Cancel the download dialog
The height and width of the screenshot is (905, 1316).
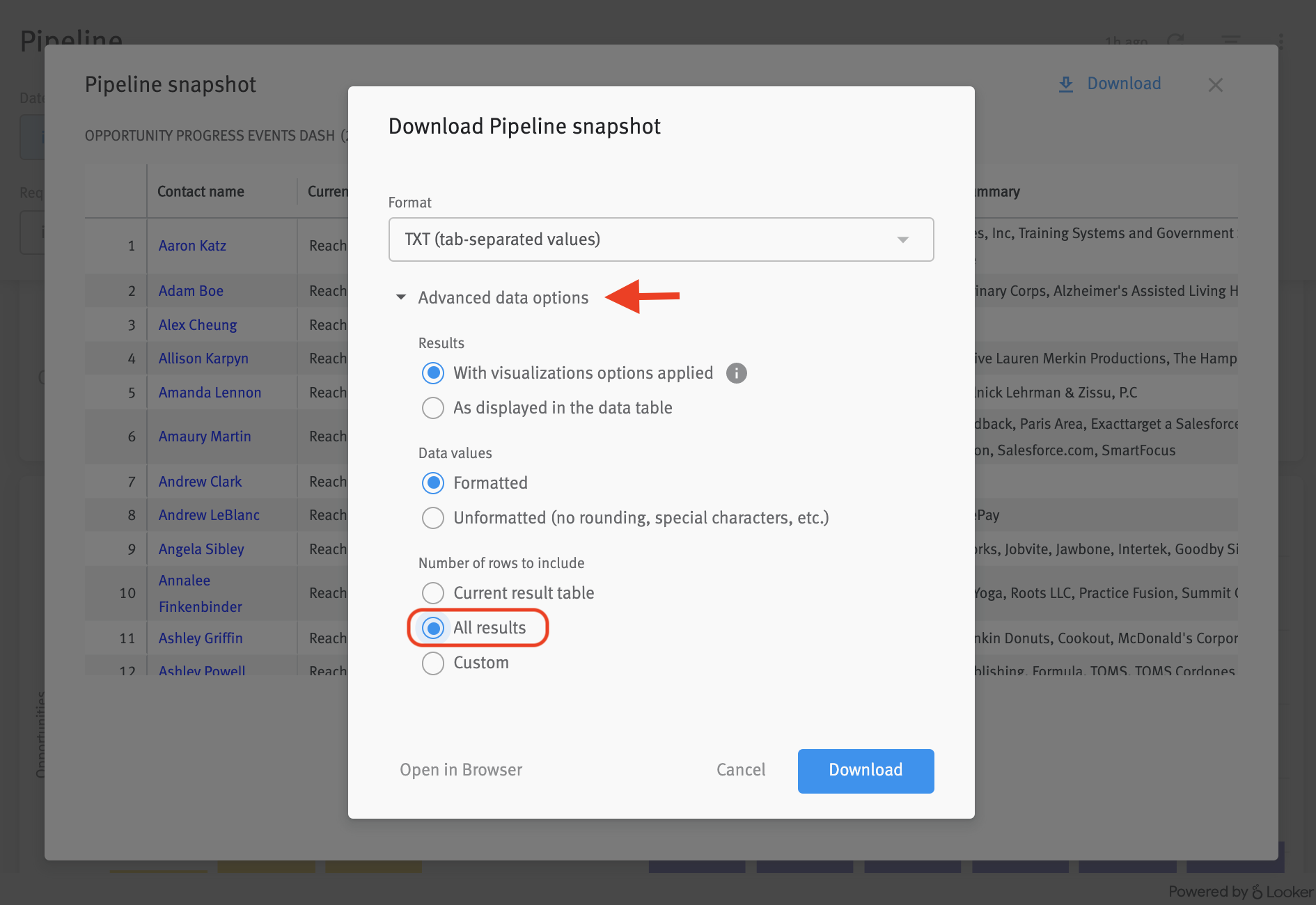(740, 770)
